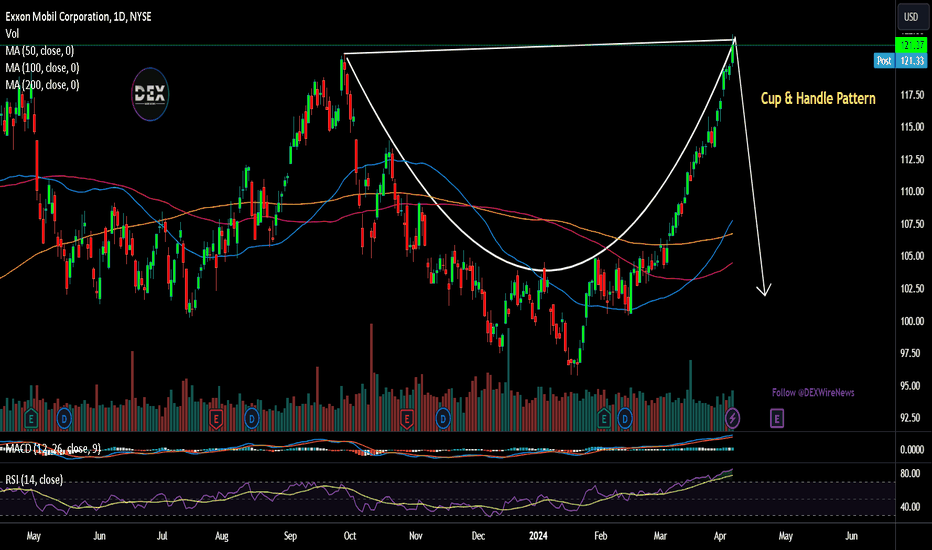Click the upcoming purple earnings E marker
This screenshot has width=932, height=550.
[x=777, y=418]
